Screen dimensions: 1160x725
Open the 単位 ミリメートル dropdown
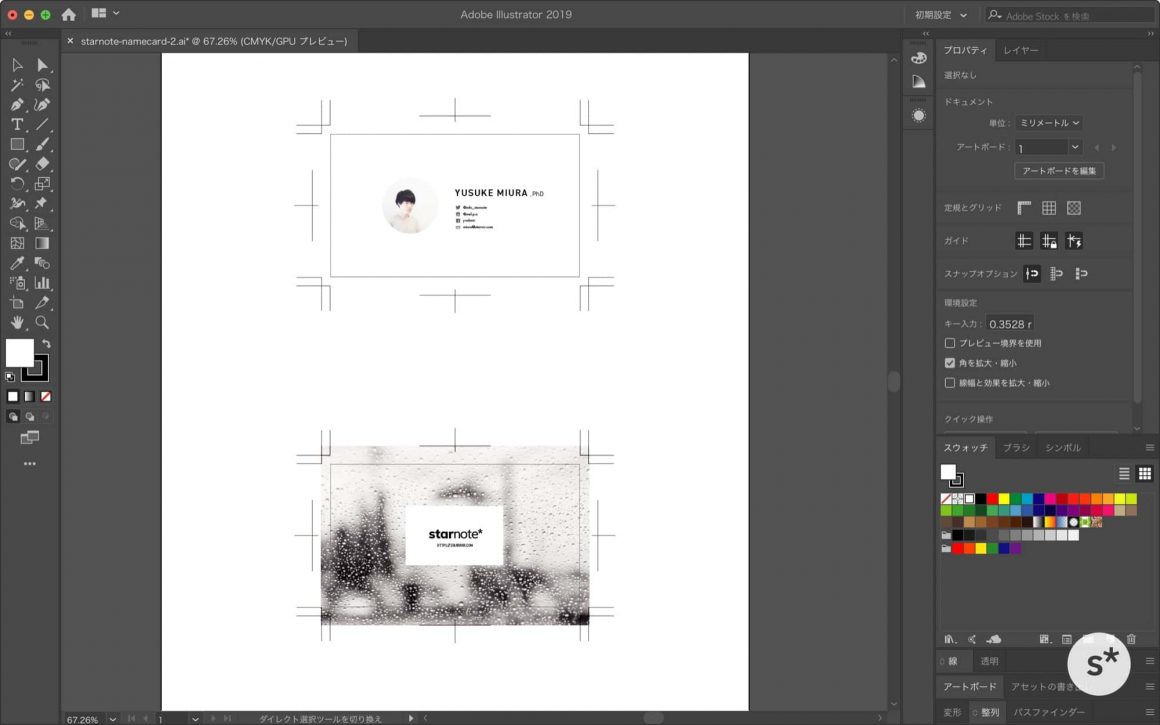[1048, 123]
